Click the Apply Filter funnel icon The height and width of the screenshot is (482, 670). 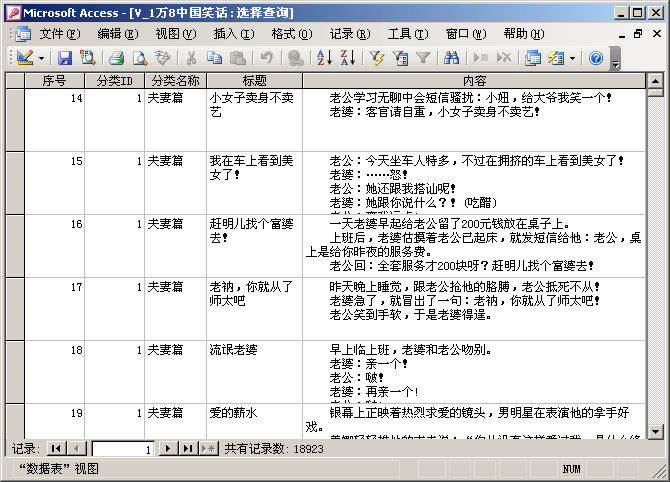423,58
